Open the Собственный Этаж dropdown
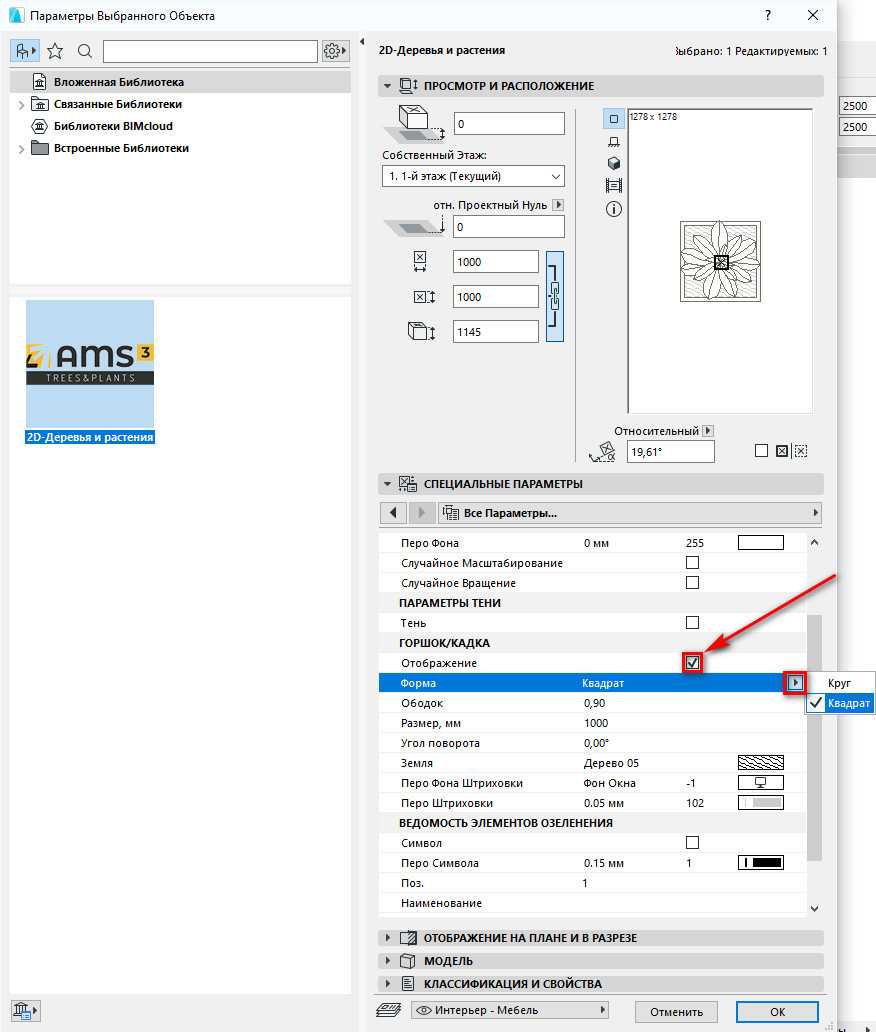The height and width of the screenshot is (1032, 876). tap(473, 176)
